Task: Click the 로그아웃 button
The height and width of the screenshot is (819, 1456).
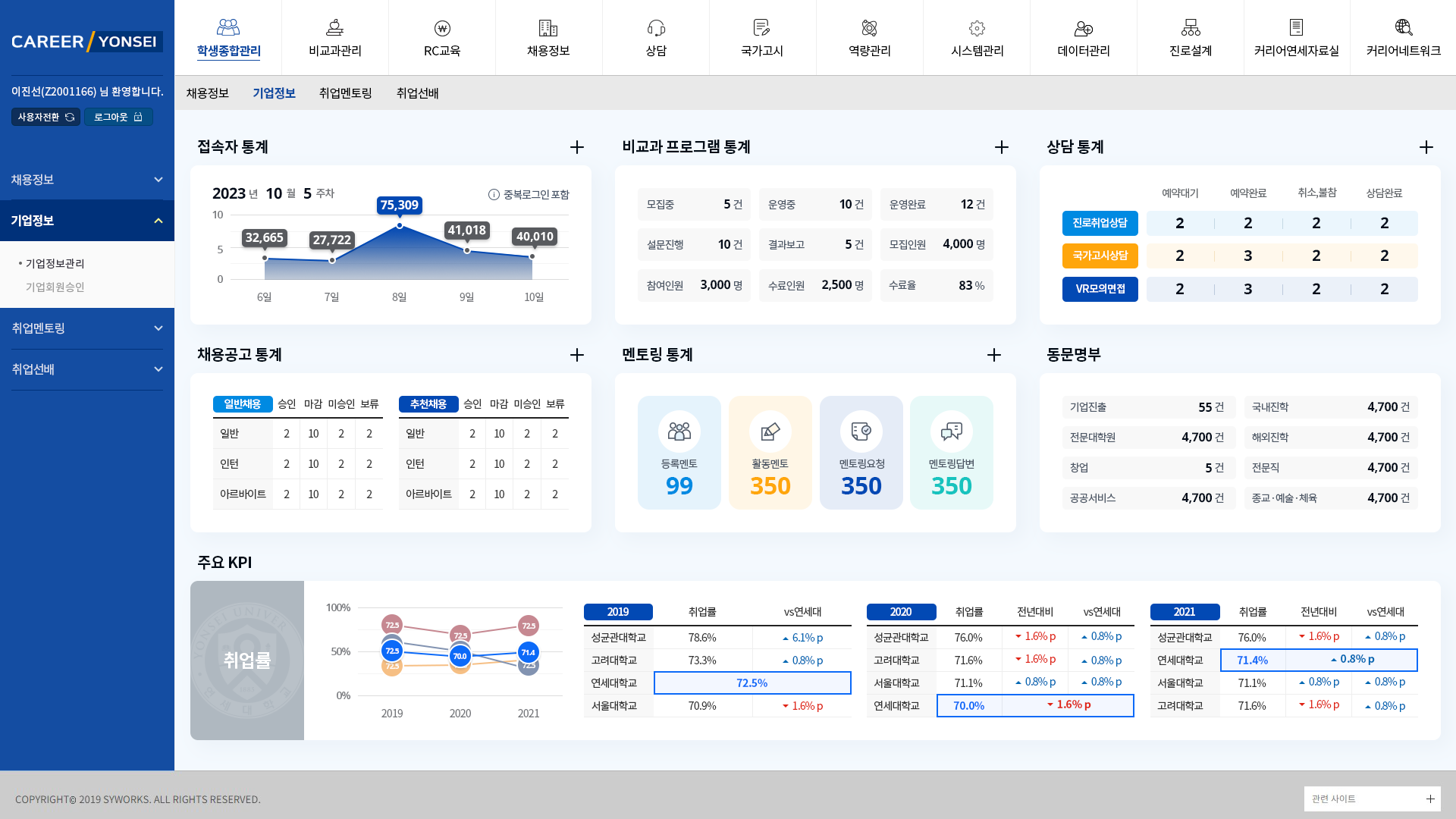Action: click(x=119, y=116)
